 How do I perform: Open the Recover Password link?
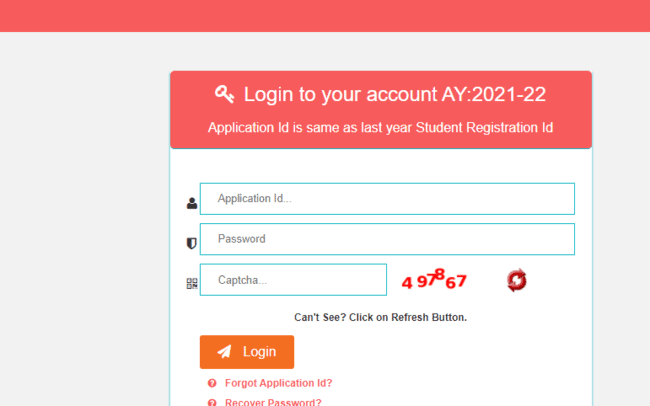pos(273,402)
